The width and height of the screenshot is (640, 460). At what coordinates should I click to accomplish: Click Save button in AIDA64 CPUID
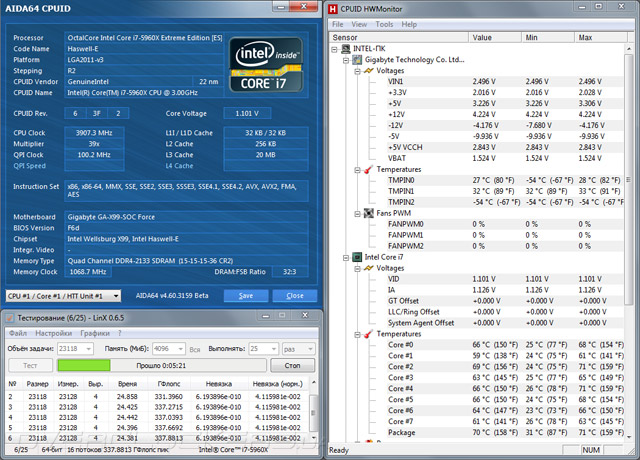(246, 296)
